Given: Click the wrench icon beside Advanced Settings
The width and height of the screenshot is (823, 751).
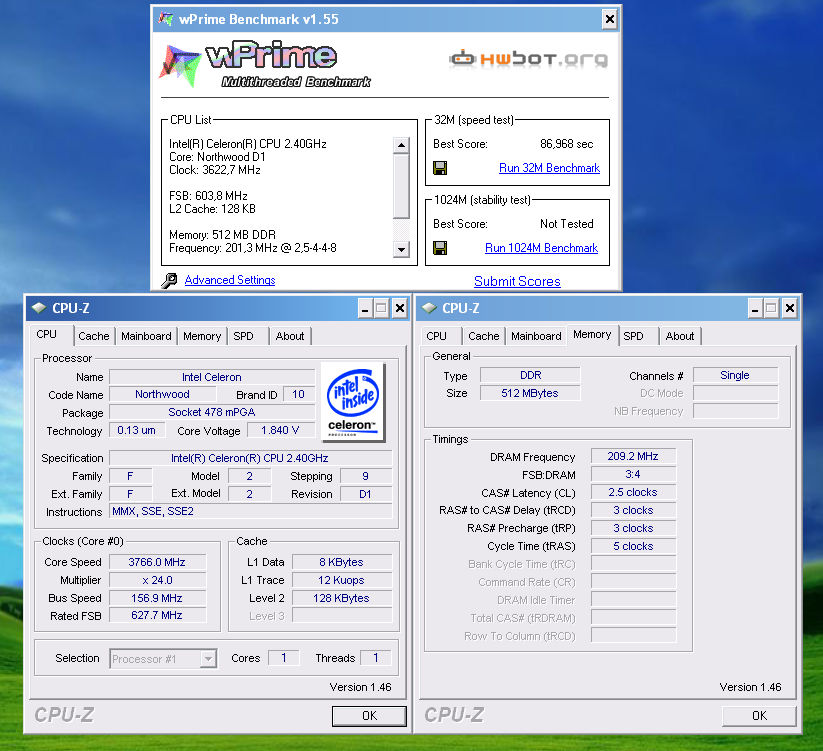Looking at the screenshot, I should pos(169,280).
